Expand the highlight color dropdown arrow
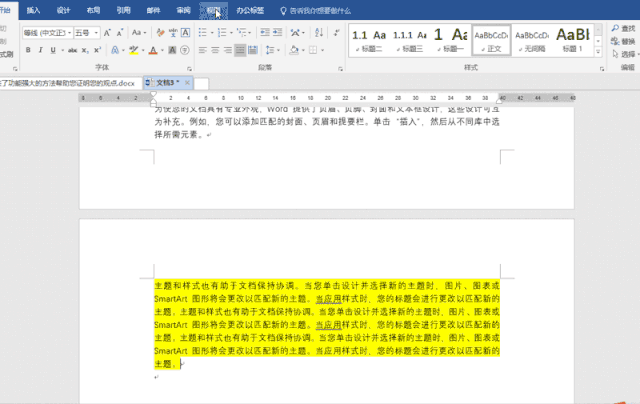 143,50
